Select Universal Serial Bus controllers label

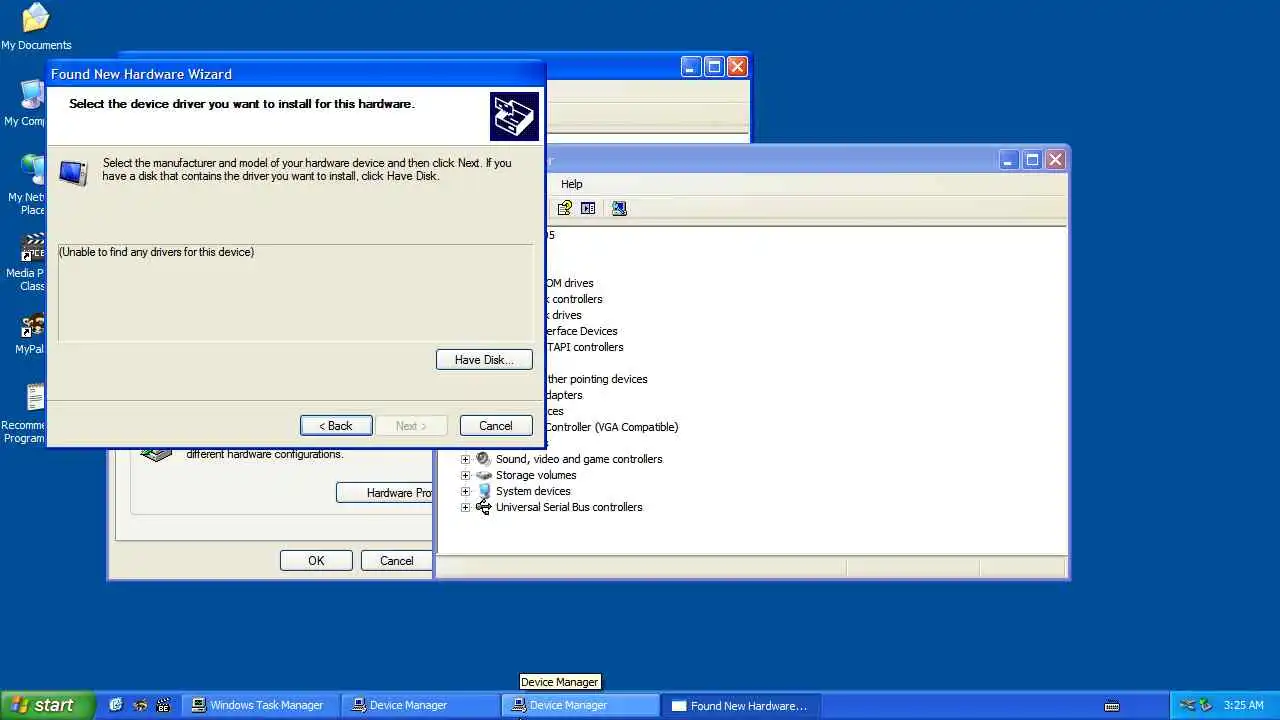tap(569, 507)
